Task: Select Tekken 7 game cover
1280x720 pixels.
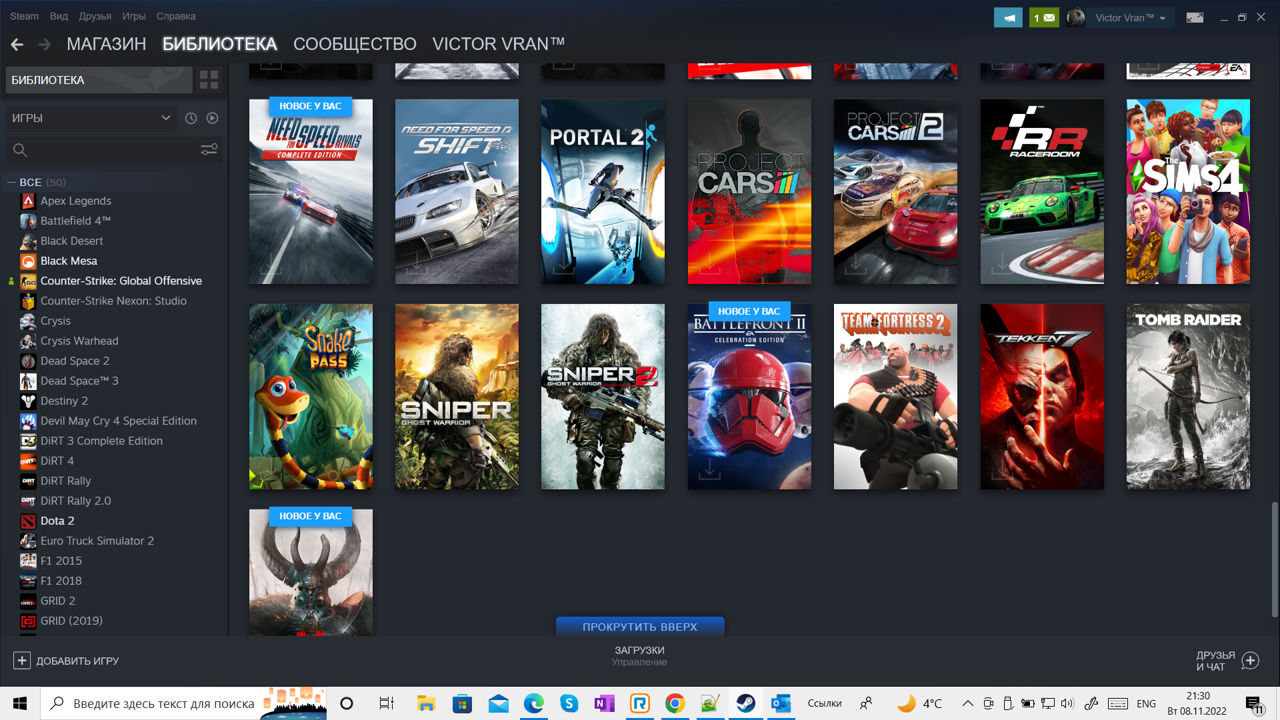Action: (1042, 397)
